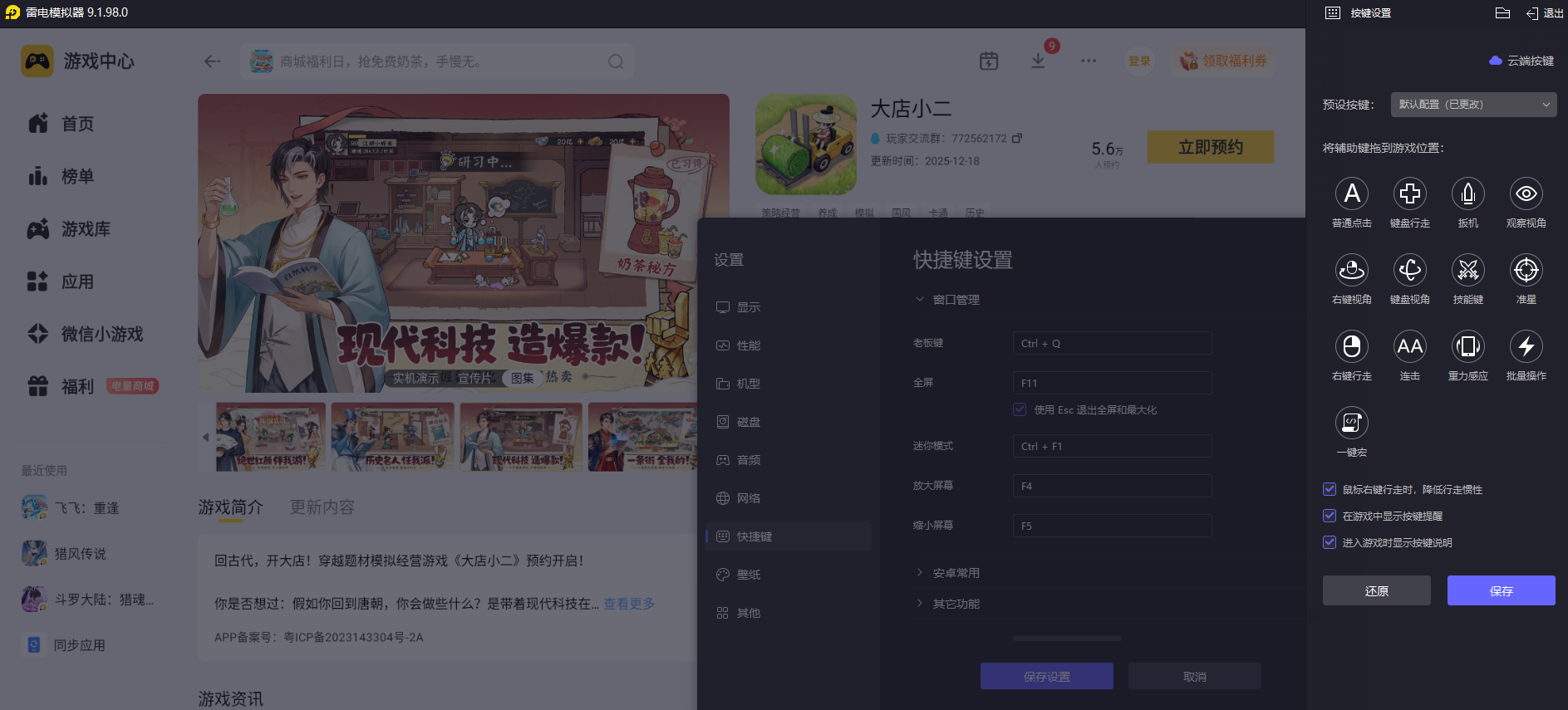The height and width of the screenshot is (710, 1568).
Task: Expand the 安卓常用 section
Action: [x=956, y=573]
